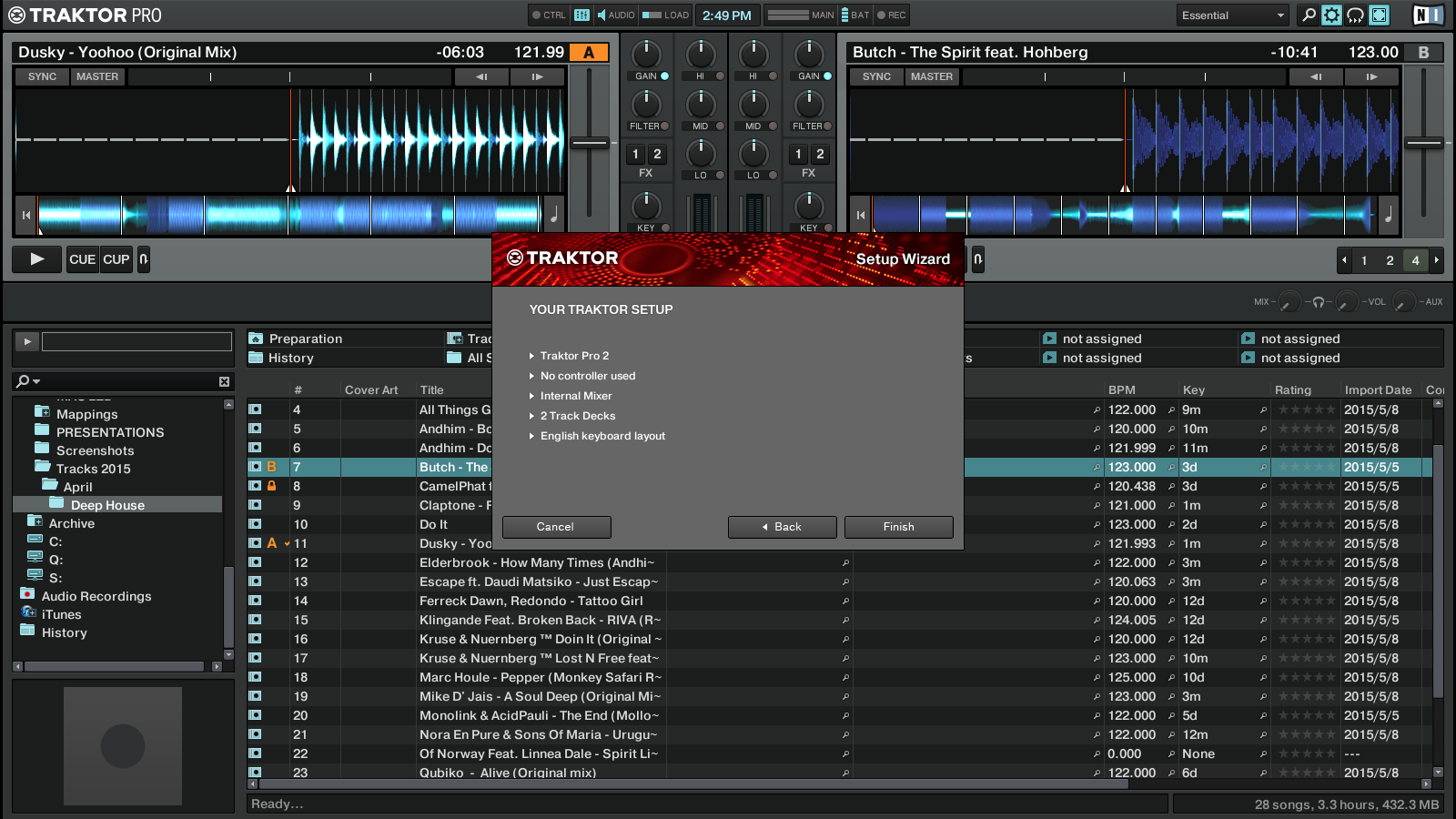The width and height of the screenshot is (1456, 819).
Task: Click the track list vertical scrollbar
Action: tap(1438, 571)
